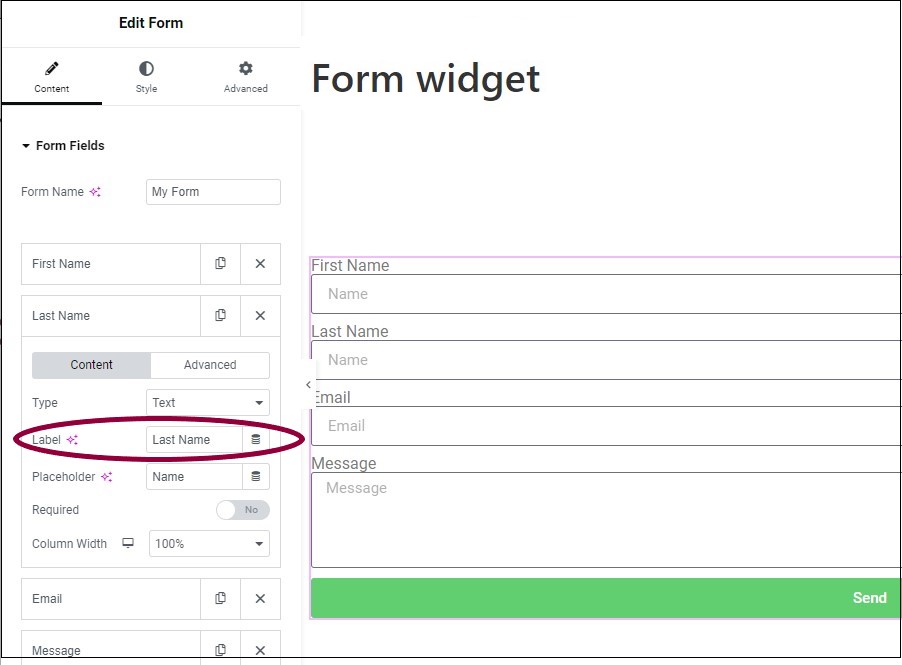This screenshot has width=902, height=665.
Task: Delete the Last Name field item
Action: 260,315
